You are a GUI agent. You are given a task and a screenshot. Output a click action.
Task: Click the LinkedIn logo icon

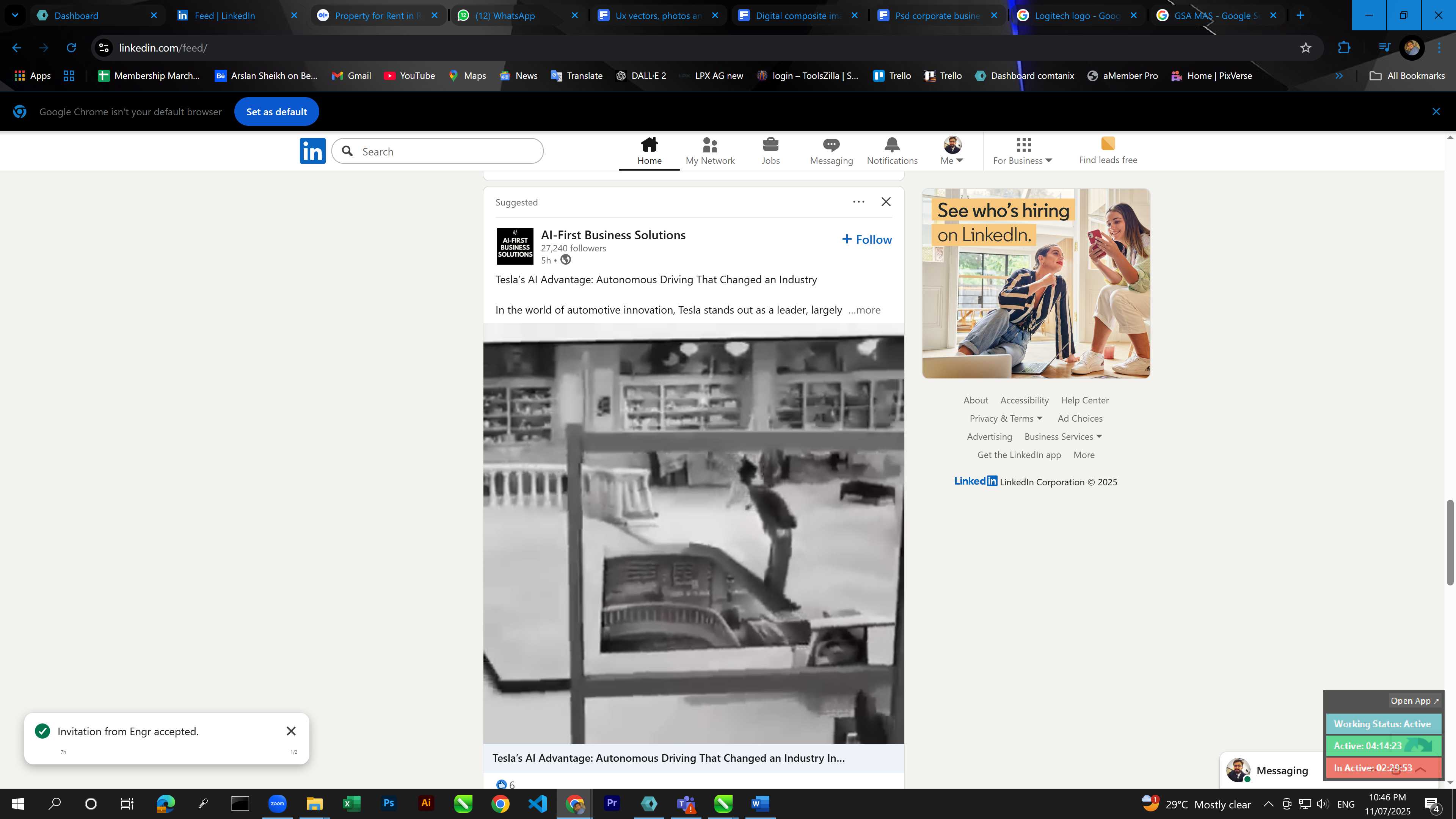[x=312, y=151]
